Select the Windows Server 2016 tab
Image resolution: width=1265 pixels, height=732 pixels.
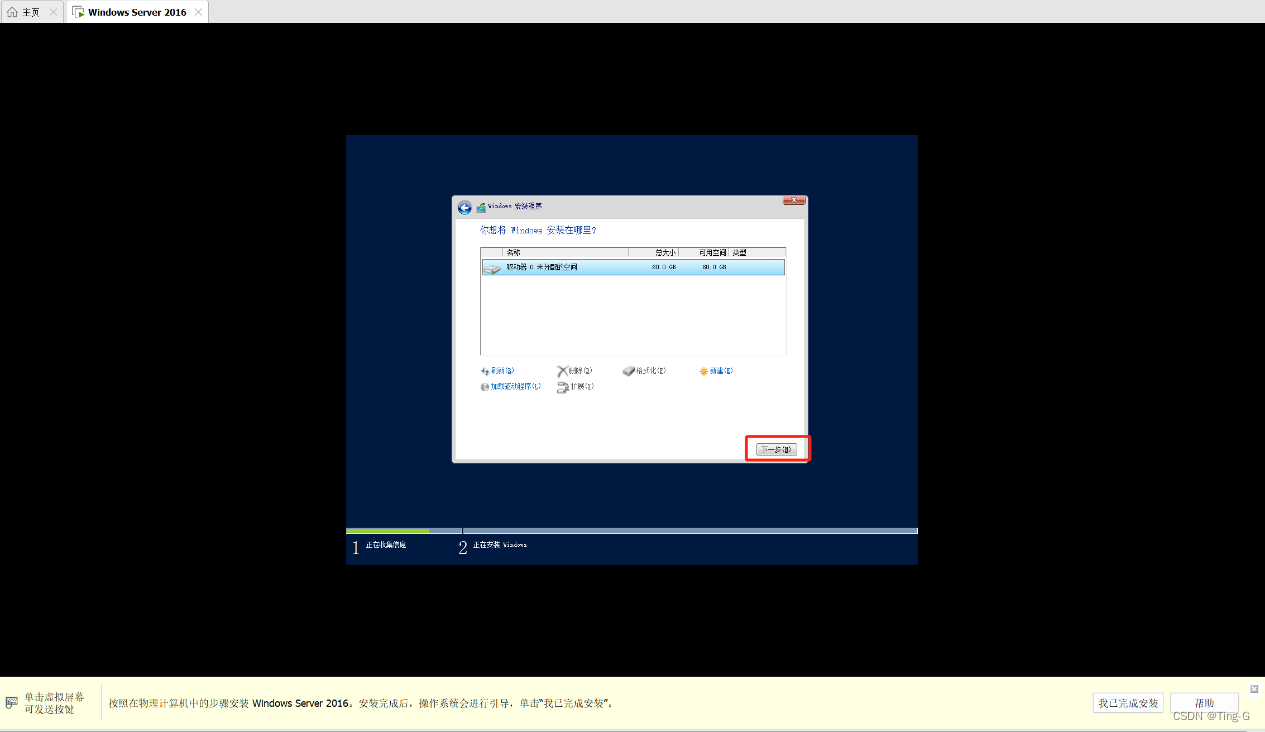(x=137, y=12)
